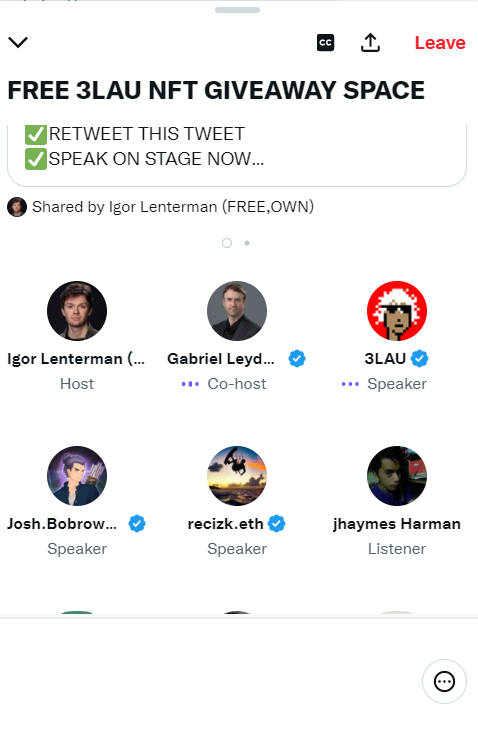The width and height of the screenshot is (478, 739).
Task: Leave the Space
Action: click(x=440, y=43)
